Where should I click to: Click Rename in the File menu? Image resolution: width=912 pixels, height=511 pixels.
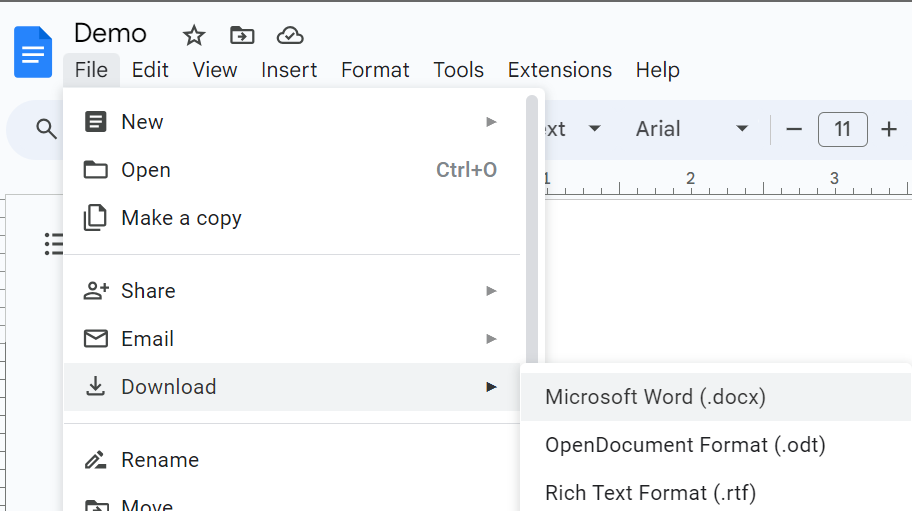(160, 460)
